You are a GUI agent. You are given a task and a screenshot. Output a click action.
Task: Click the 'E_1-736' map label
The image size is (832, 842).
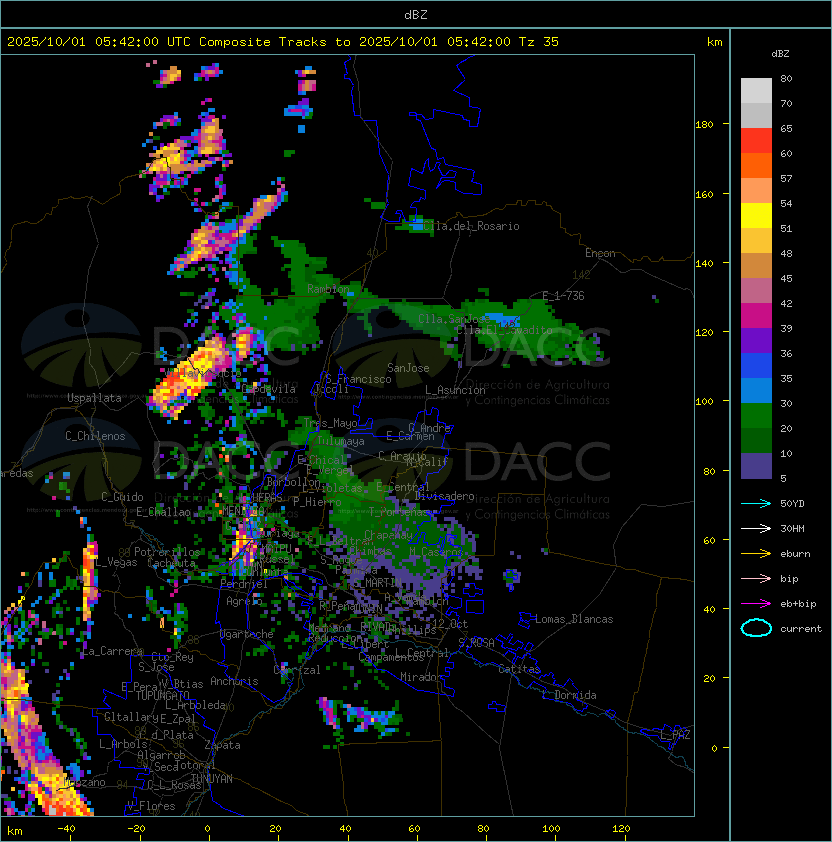563,296
